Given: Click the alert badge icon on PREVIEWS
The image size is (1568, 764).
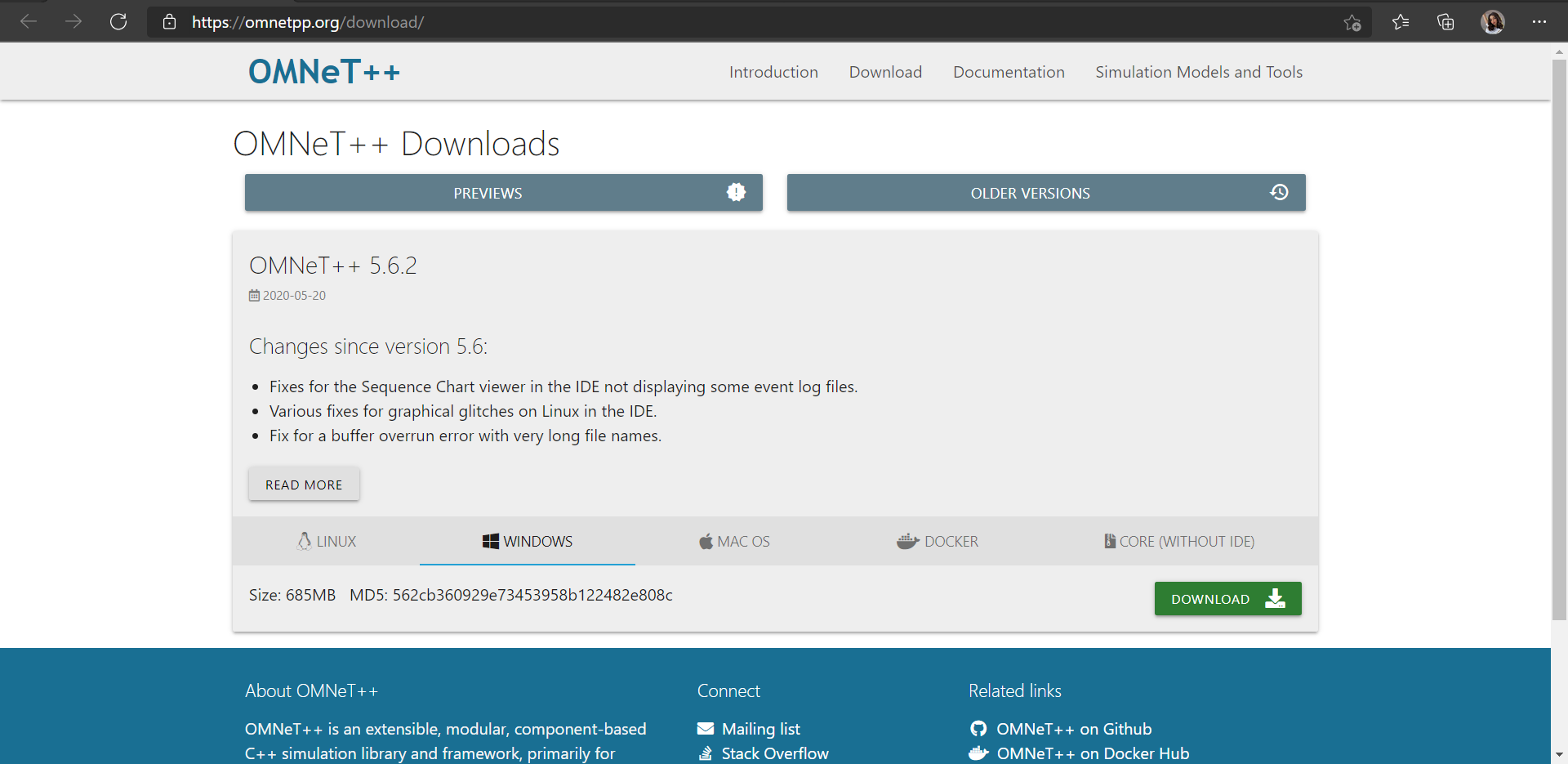Looking at the screenshot, I should pos(736,192).
